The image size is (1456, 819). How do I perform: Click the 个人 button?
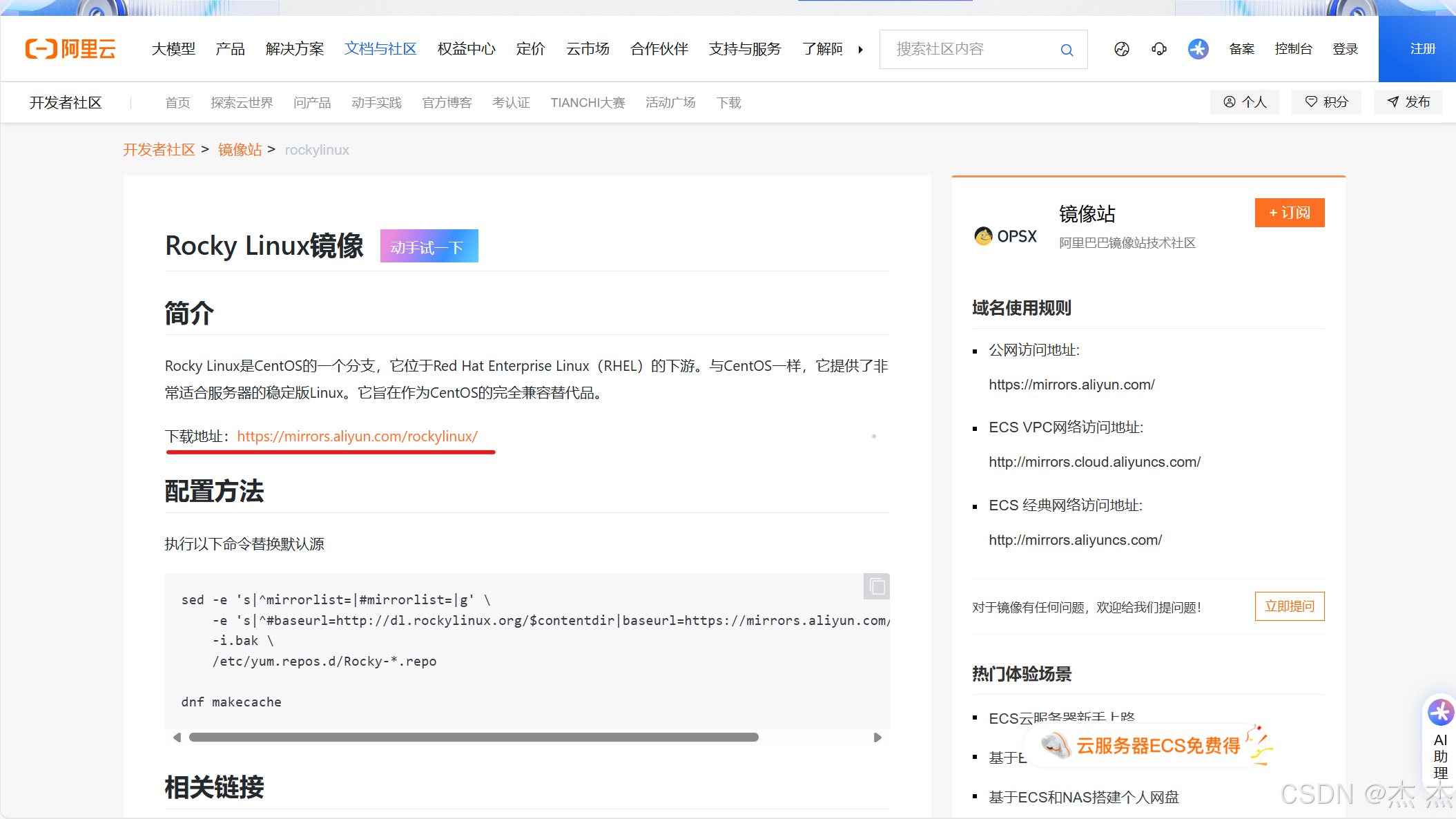point(1244,102)
